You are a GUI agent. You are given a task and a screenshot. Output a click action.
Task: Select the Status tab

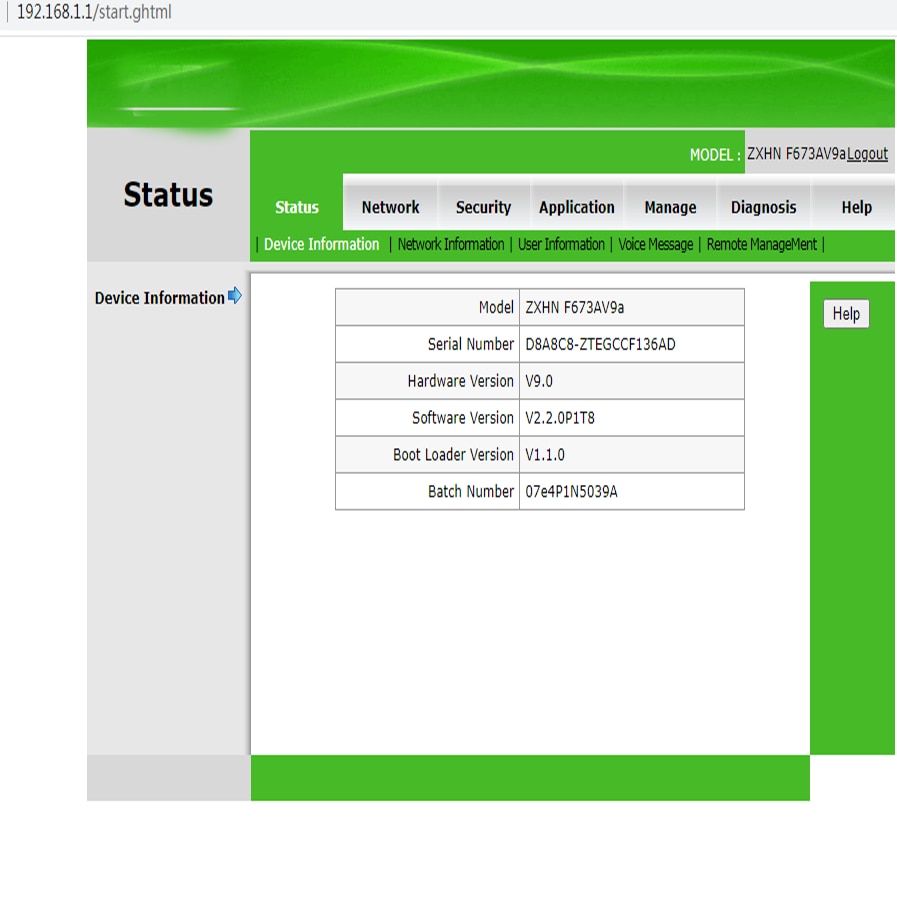(296, 207)
